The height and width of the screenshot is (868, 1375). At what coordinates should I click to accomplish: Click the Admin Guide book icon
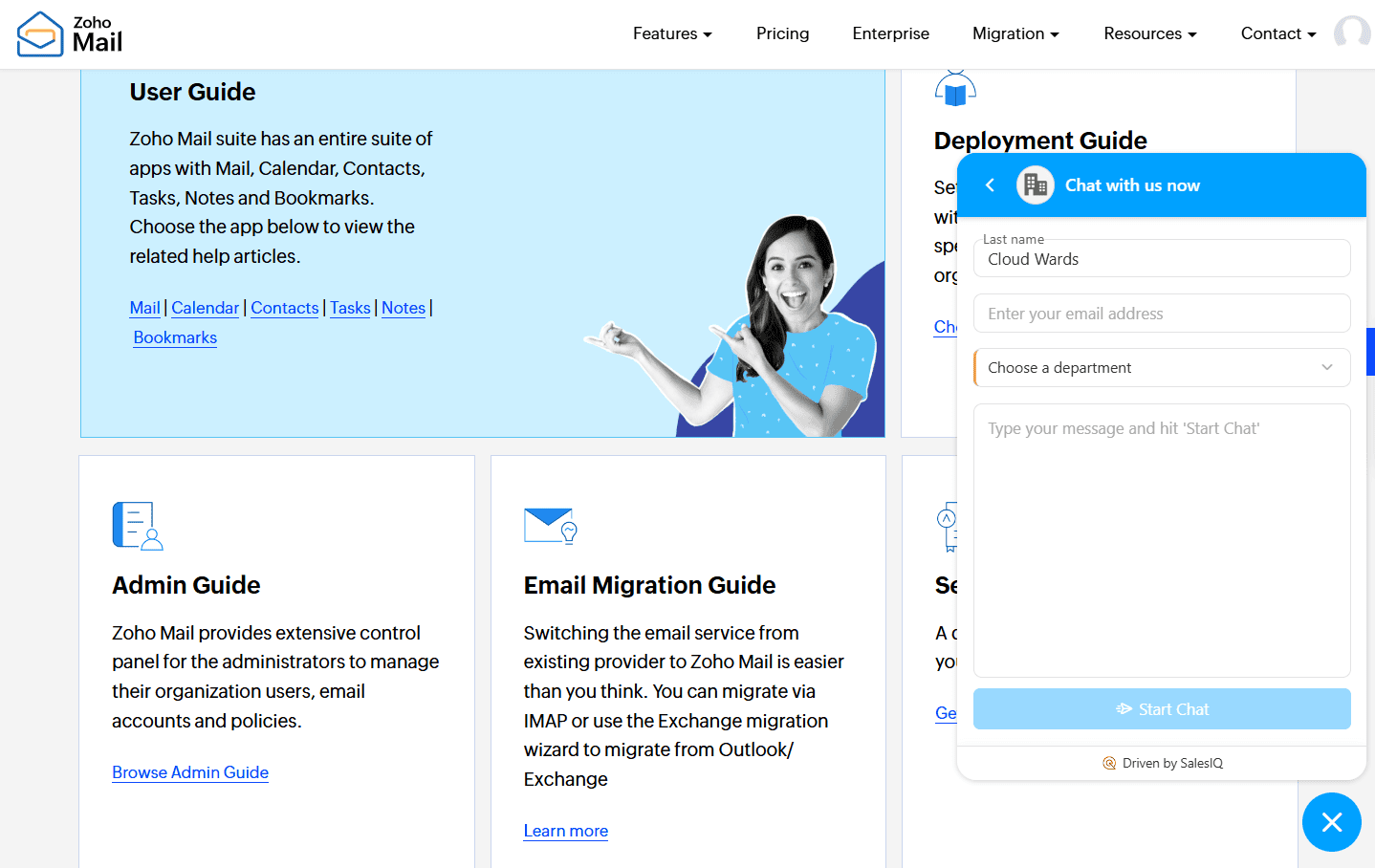[x=138, y=526]
